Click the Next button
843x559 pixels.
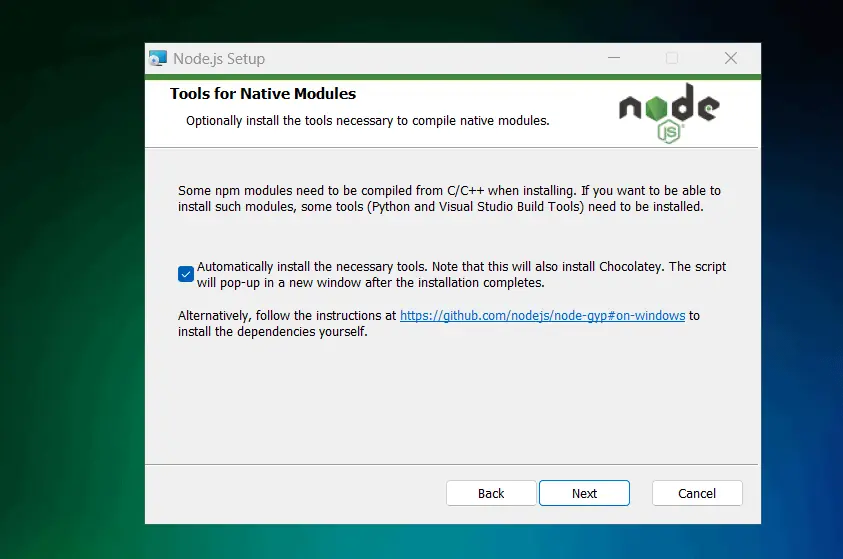click(584, 493)
